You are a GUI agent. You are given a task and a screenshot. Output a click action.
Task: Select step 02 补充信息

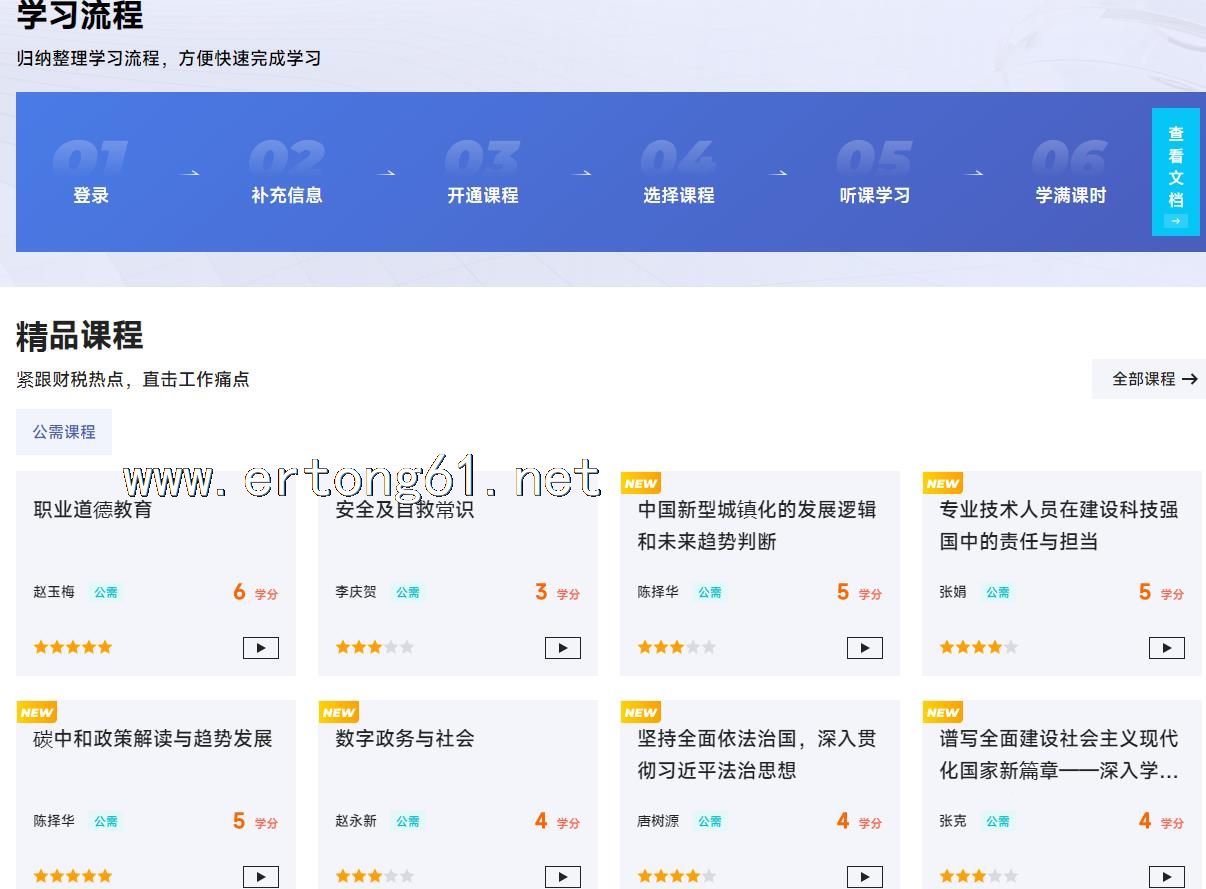287,195
